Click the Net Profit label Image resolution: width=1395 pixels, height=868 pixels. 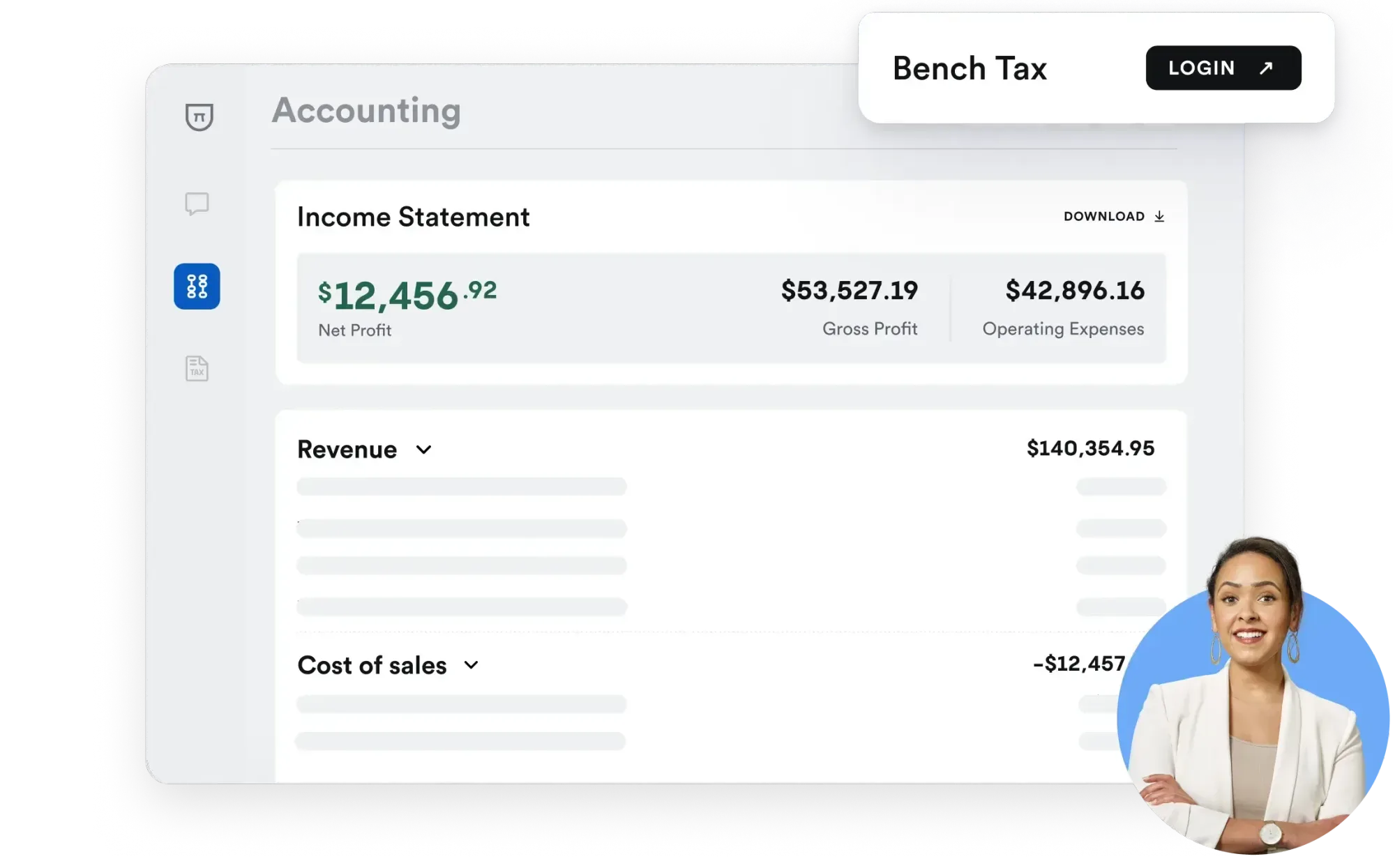(355, 330)
